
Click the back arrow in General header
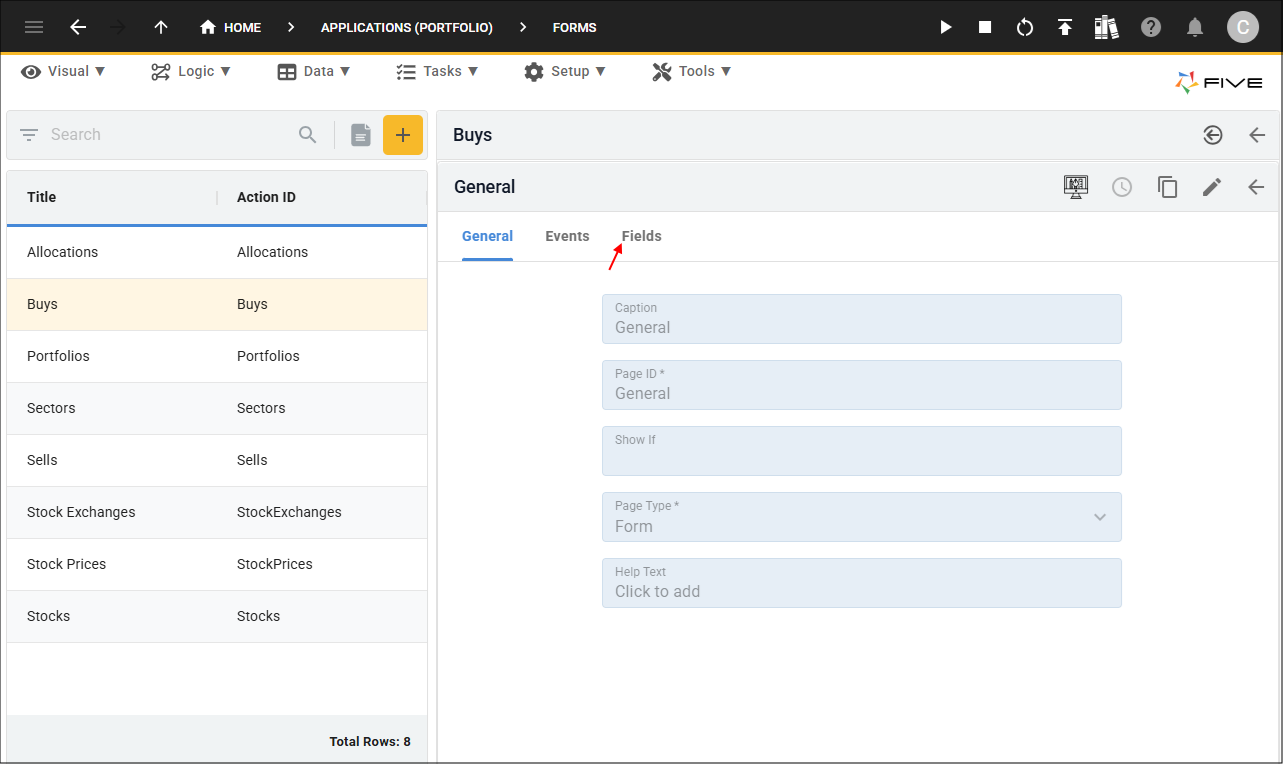1256,187
